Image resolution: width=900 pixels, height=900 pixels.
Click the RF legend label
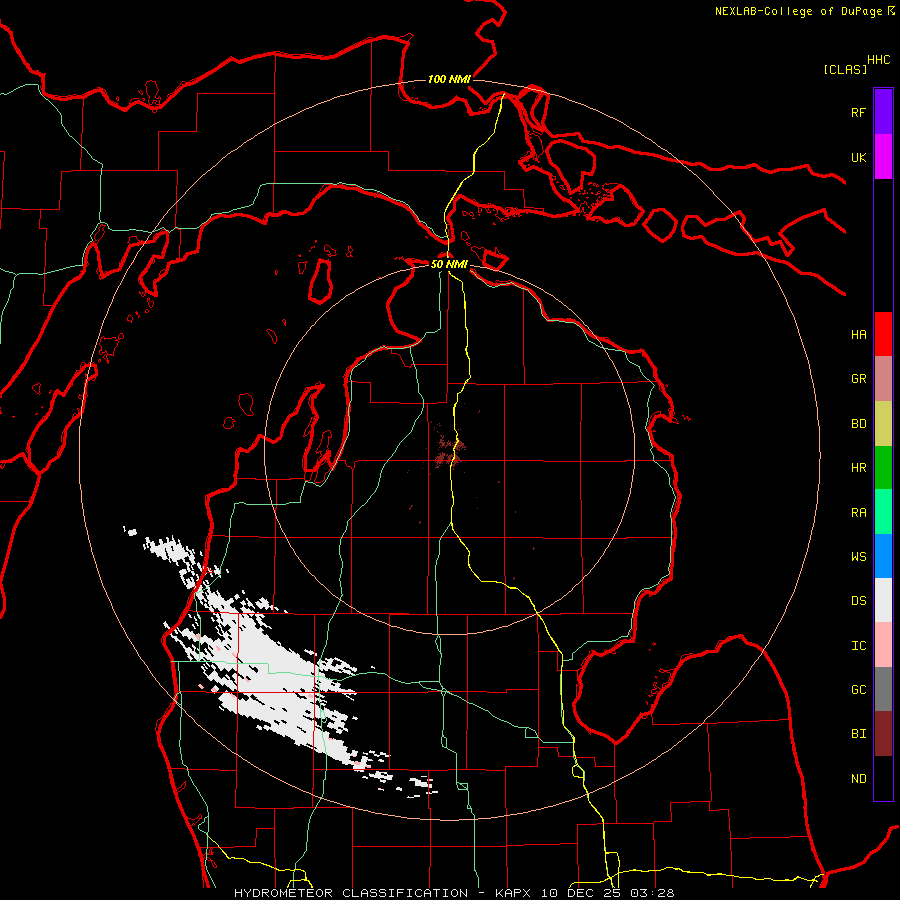click(858, 112)
